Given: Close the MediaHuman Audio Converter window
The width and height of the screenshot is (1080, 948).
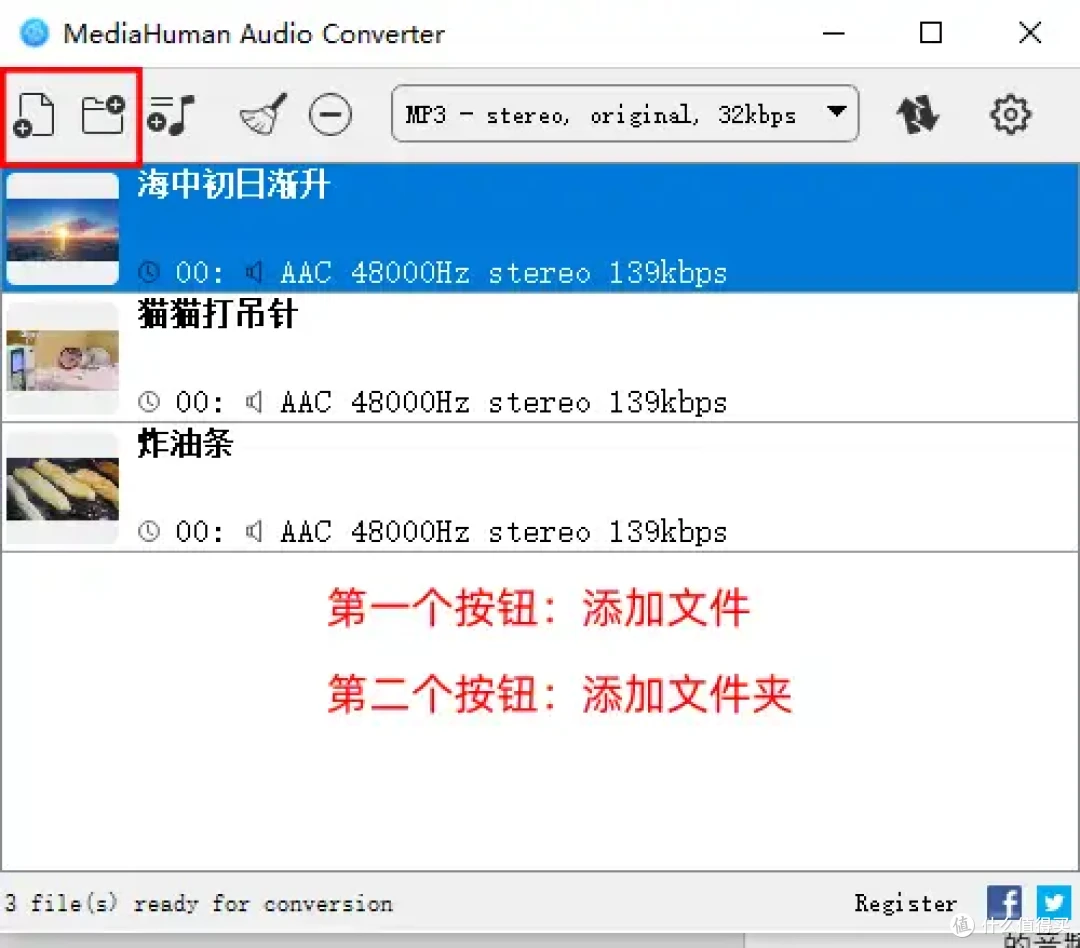Looking at the screenshot, I should coord(1030,32).
